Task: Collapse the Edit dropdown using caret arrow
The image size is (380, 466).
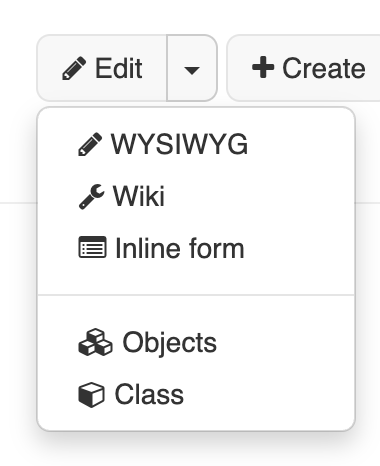Action: pos(192,70)
